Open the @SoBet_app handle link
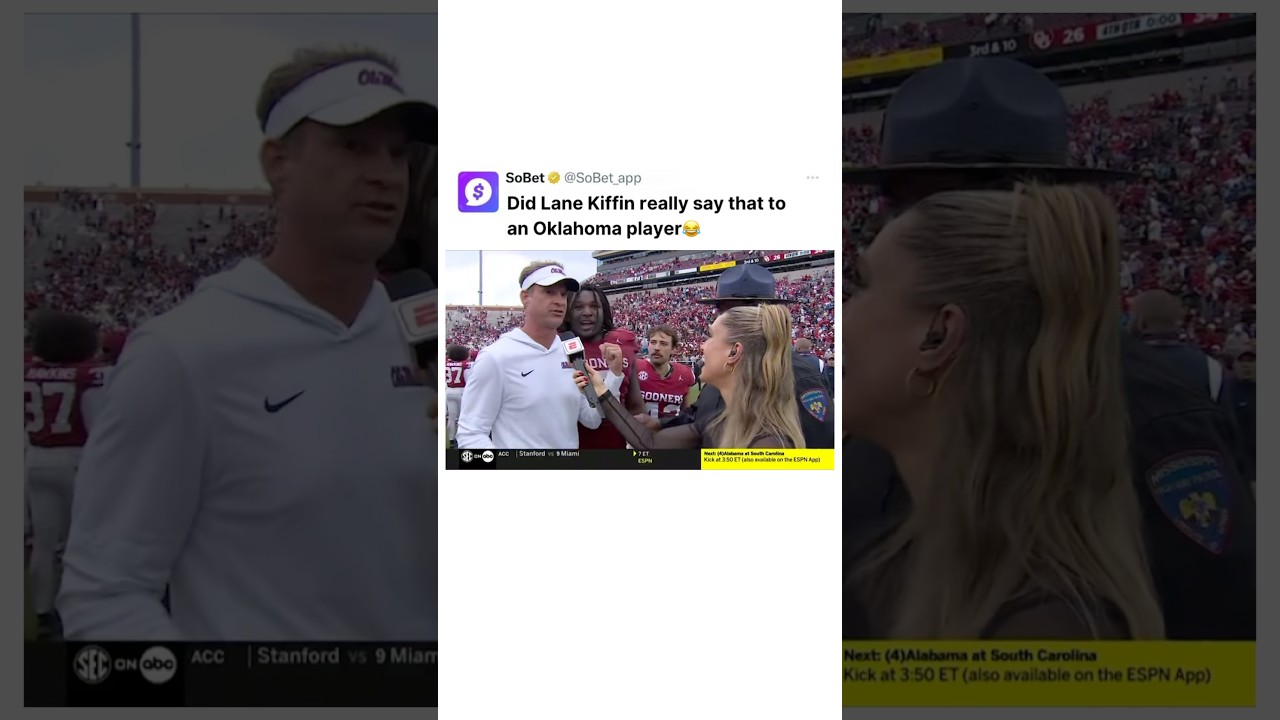1280x720 pixels. click(602, 178)
